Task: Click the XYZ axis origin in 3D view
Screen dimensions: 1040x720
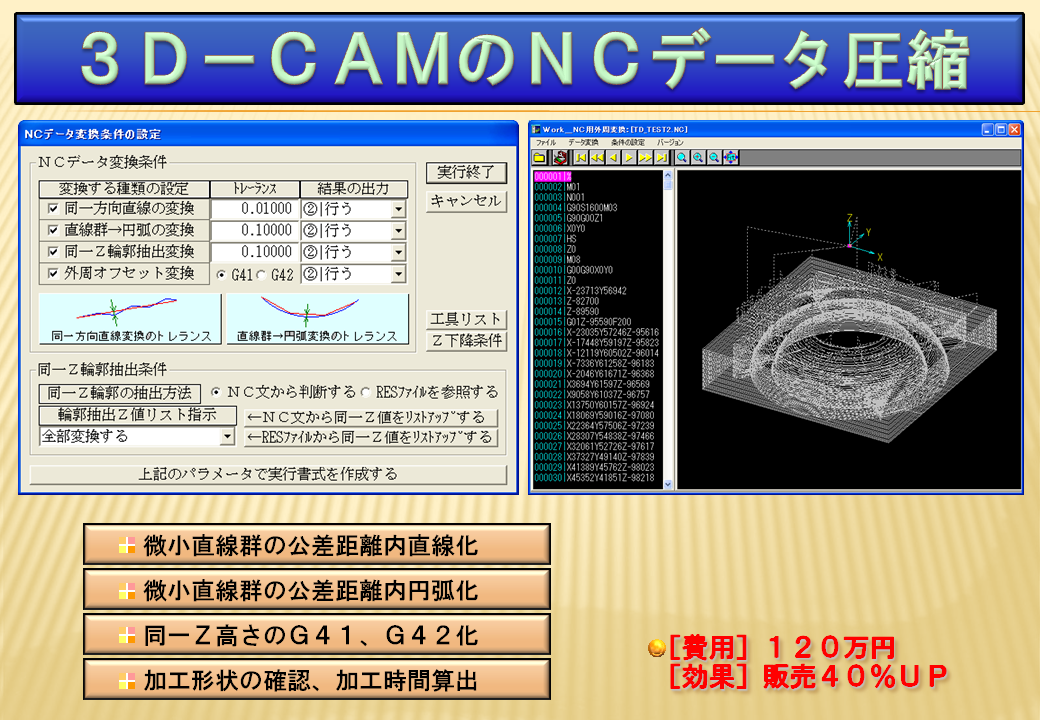Action: point(849,246)
